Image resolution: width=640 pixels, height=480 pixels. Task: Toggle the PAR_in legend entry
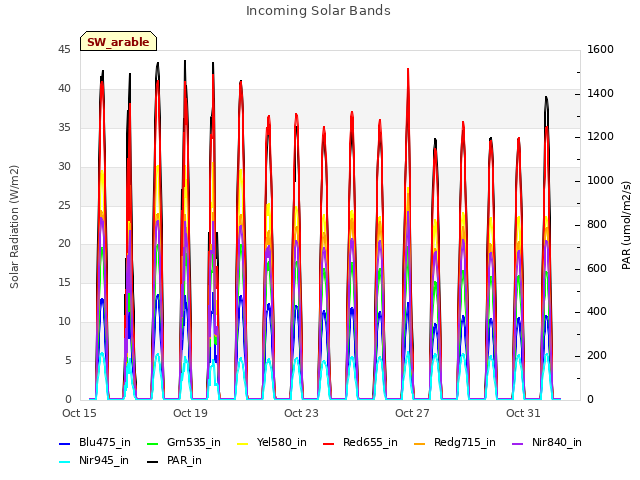point(174,460)
